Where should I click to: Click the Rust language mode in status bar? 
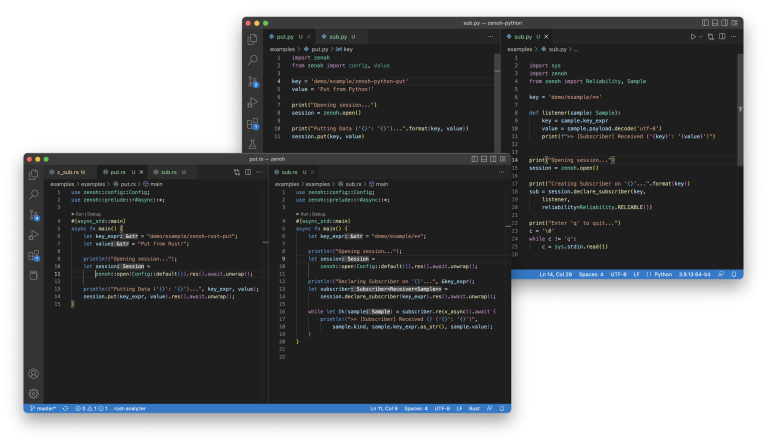click(x=476, y=408)
